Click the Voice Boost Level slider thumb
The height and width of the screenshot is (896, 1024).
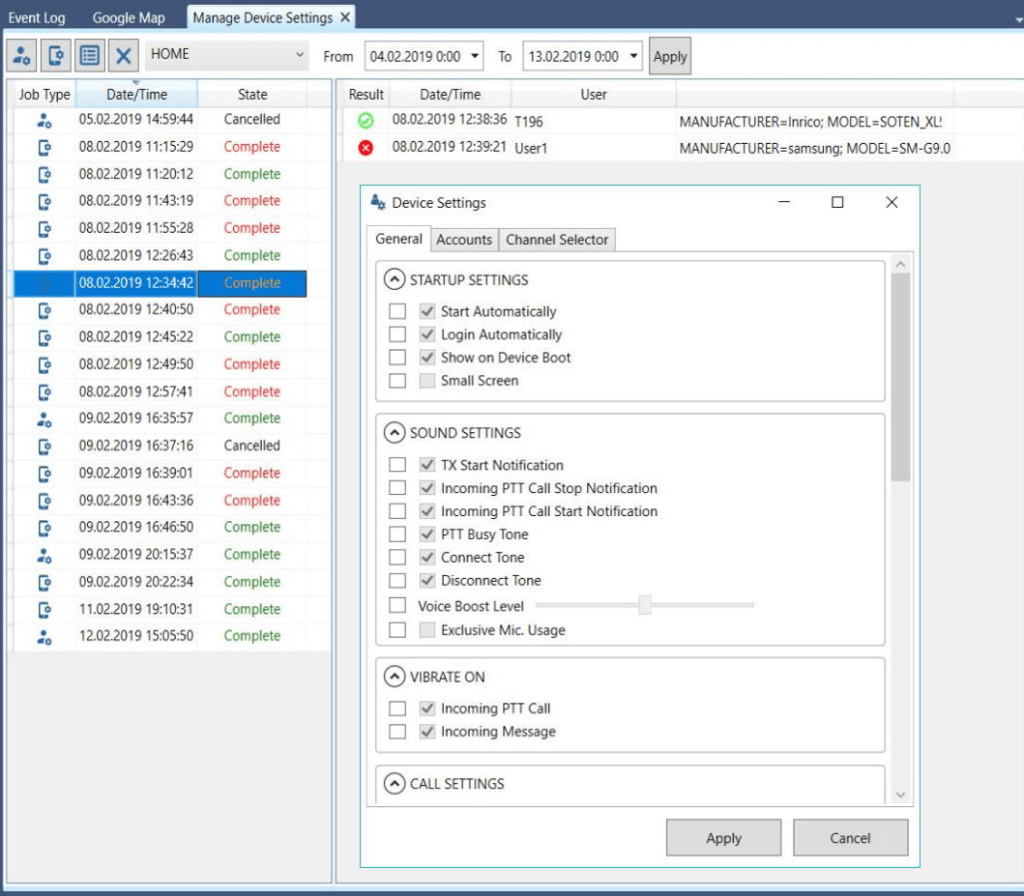click(x=645, y=605)
